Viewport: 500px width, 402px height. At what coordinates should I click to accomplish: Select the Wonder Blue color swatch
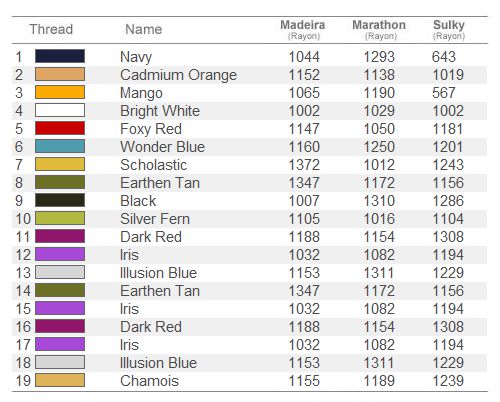point(60,146)
